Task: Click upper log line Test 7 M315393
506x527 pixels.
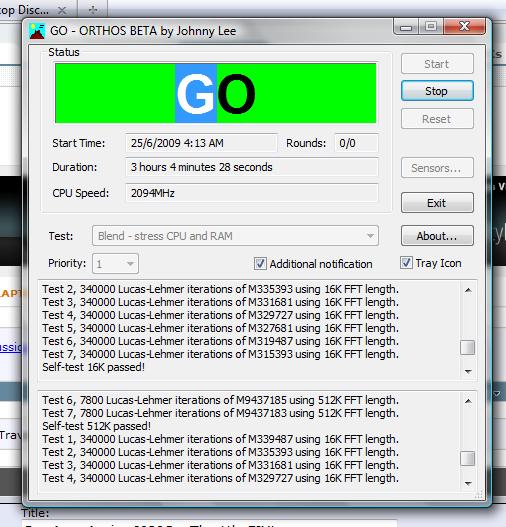Action: coord(220,354)
